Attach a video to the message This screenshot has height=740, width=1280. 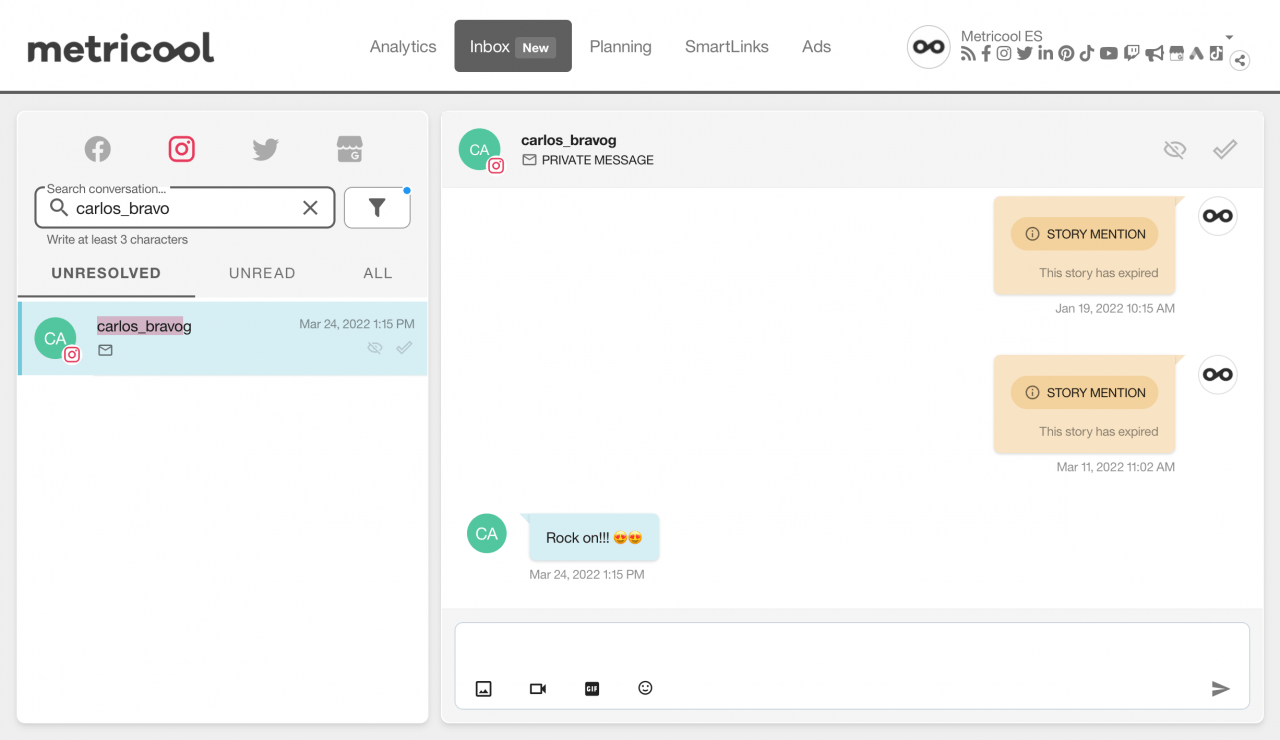click(537, 688)
